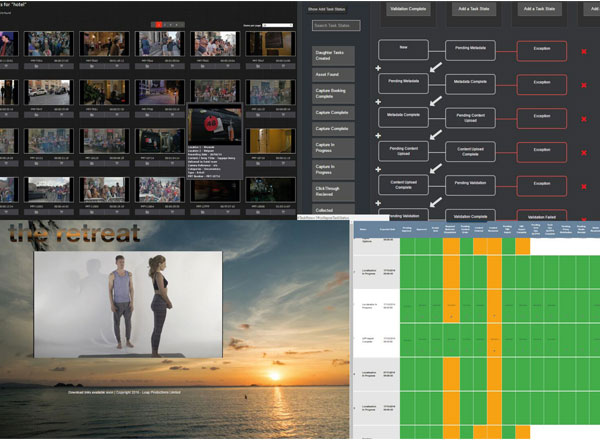Delete the Pending Content Upload to Content Upload Complete row
600x440 pixels.
coord(584,153)
